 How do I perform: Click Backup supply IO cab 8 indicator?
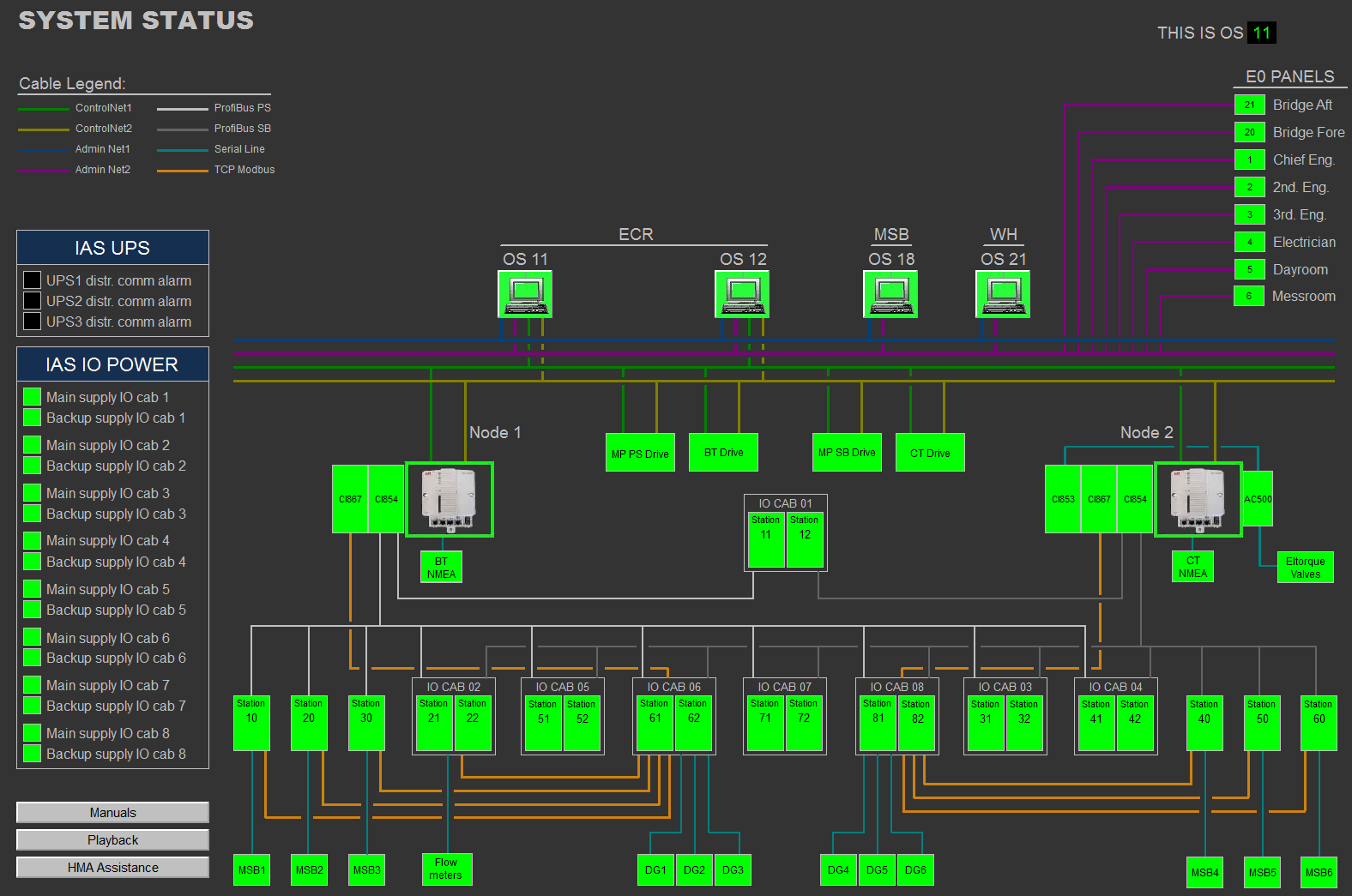click(32, 754)
